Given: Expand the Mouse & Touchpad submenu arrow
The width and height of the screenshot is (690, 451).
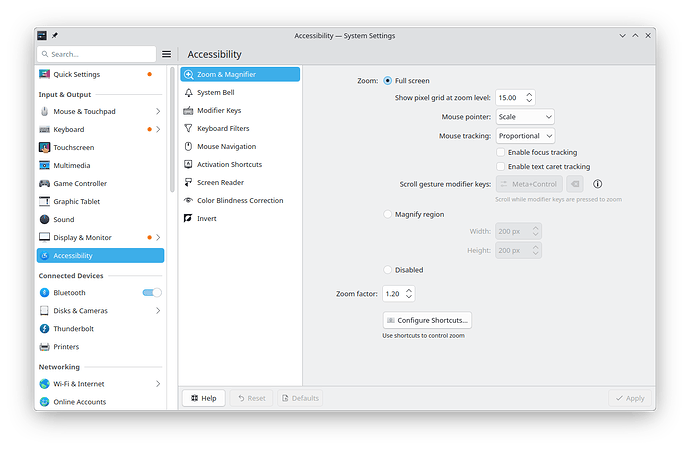Looking at the screenshot, I should point(158,111).
